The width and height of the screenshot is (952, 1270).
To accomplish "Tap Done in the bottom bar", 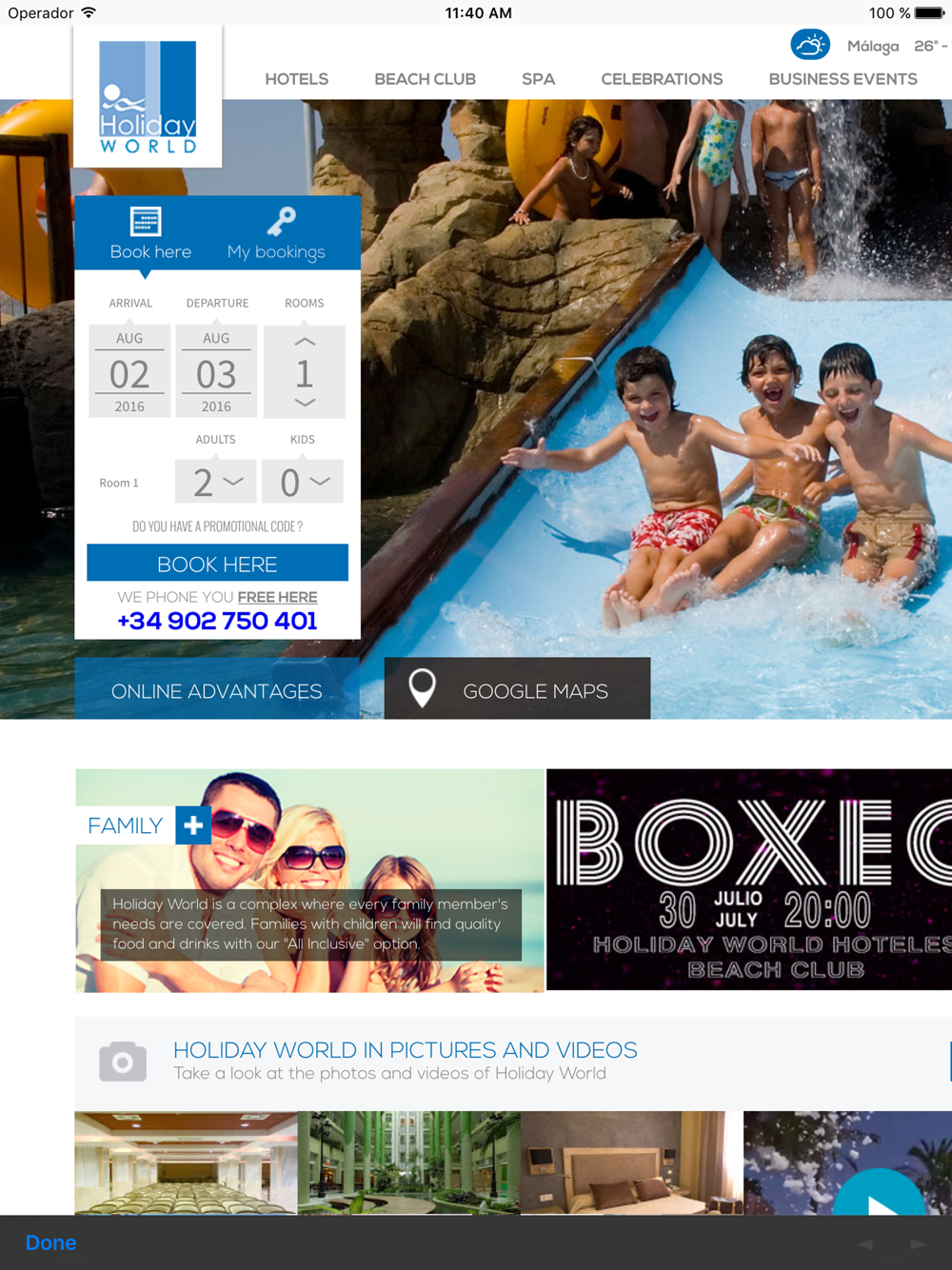I will [x=51, y=1242].
